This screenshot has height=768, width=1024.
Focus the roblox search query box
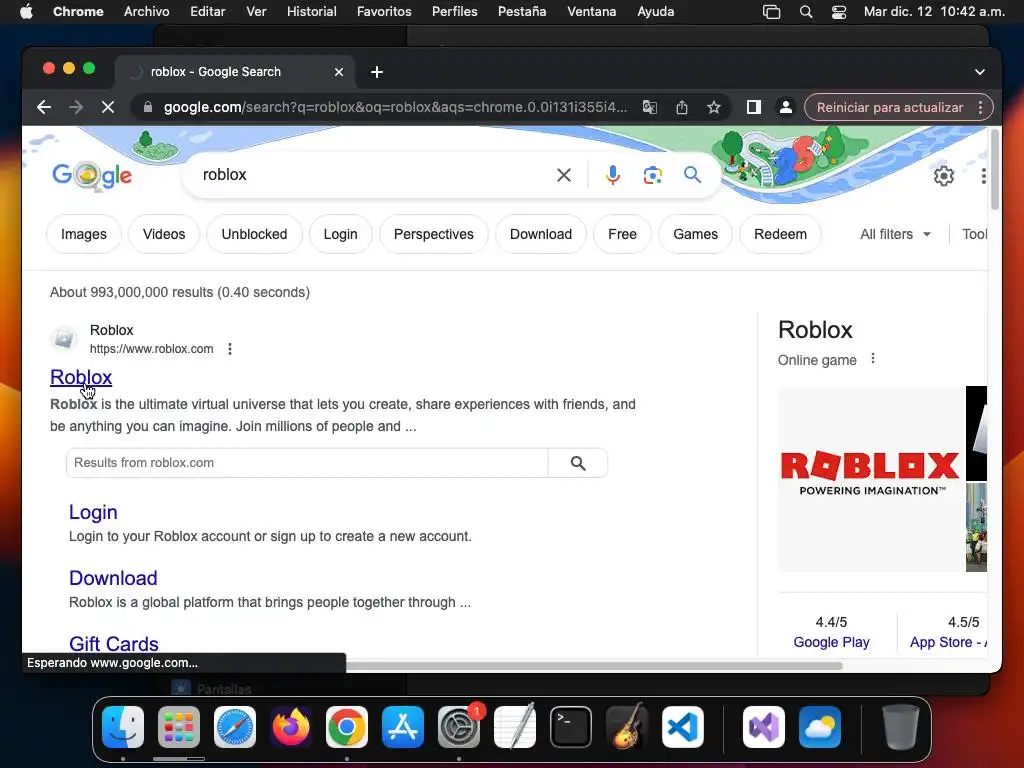(x=372, y=174)
